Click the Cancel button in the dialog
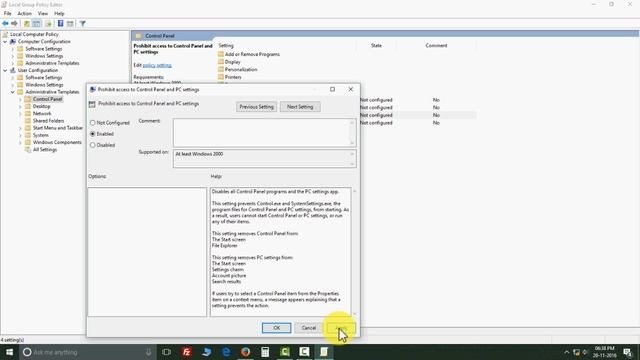This screenshot has height=360, width=640. tap(309, 328)
